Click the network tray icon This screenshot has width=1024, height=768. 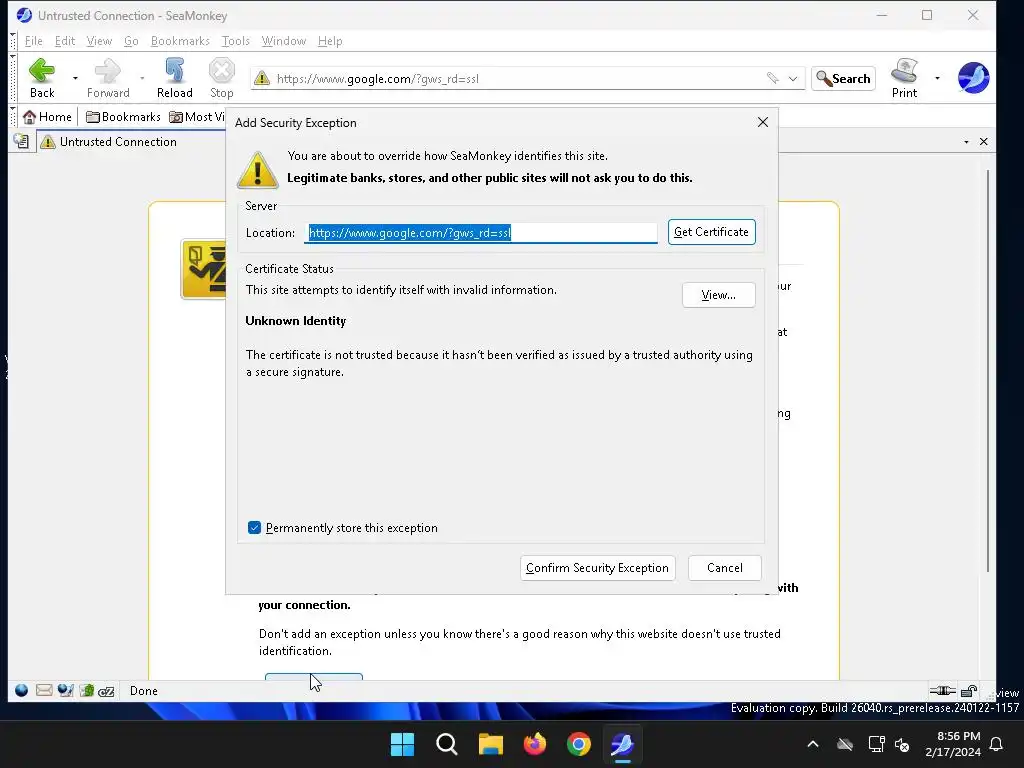pyautogui.click(x=876, y=744)
